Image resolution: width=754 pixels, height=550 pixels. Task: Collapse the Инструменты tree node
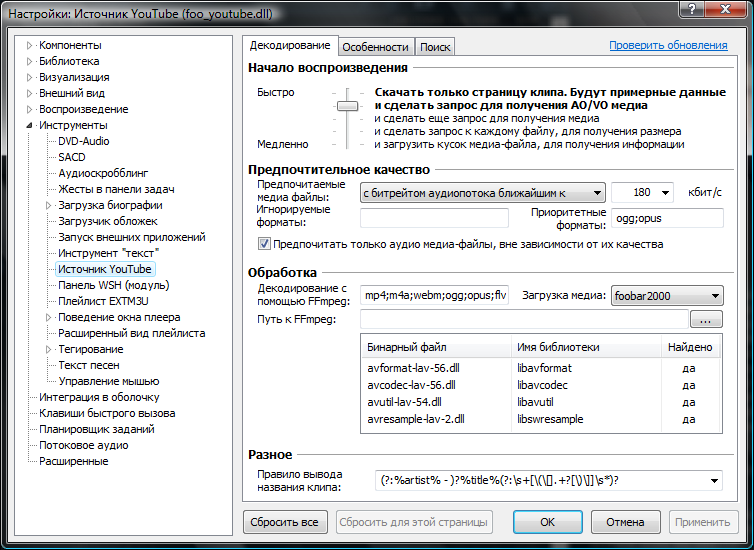pyautogui.click(x=29, y=125)
